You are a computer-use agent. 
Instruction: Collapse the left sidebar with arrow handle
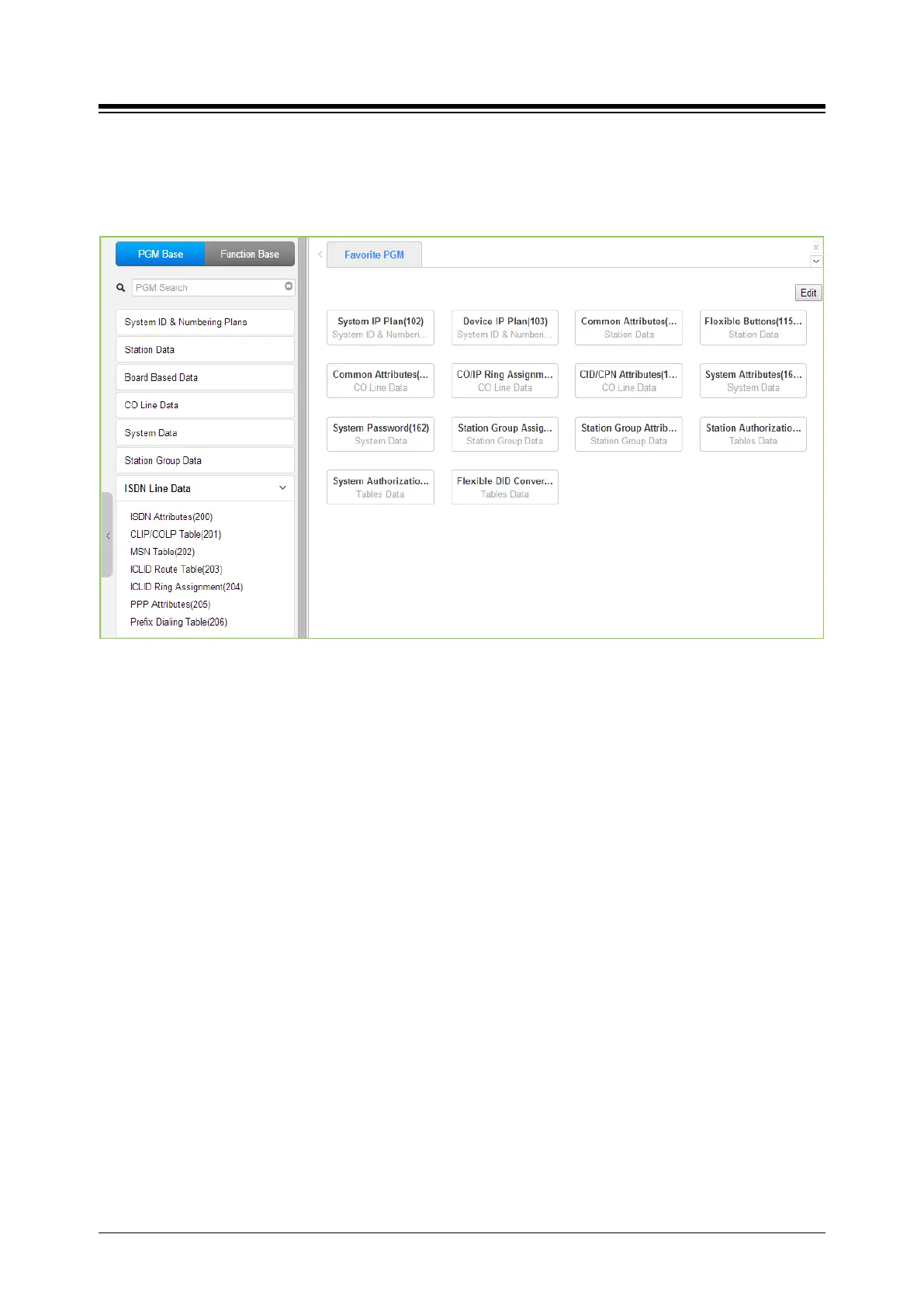(x=108, y=536)
